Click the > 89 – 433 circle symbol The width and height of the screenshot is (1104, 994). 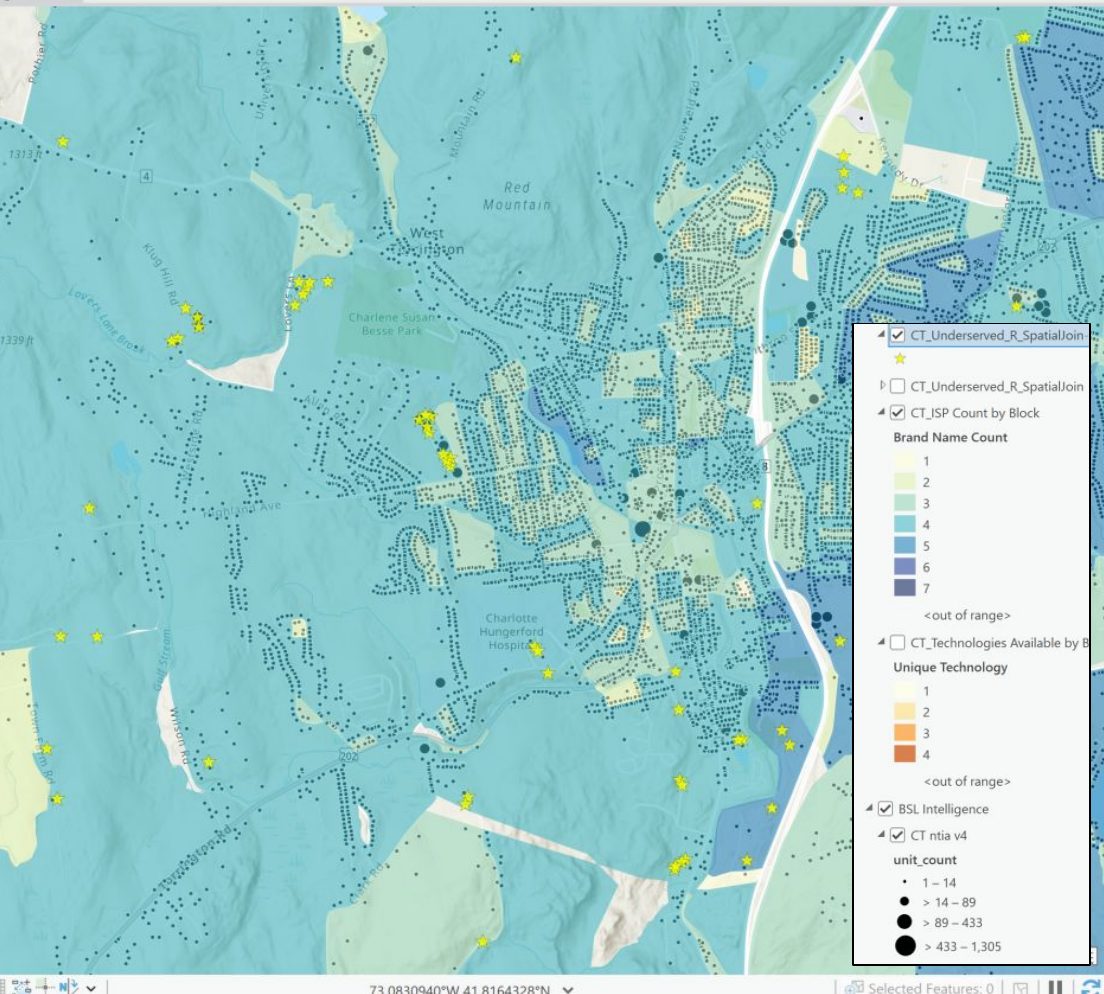905,921
